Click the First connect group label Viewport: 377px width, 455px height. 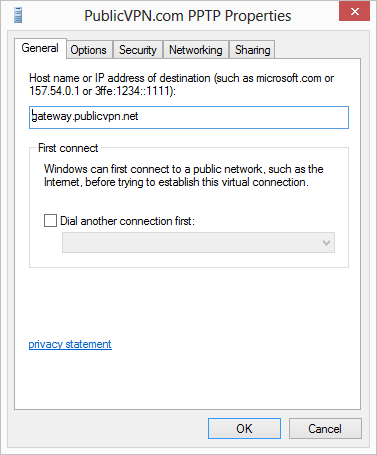pyautogui.click(x=68, y=148)
